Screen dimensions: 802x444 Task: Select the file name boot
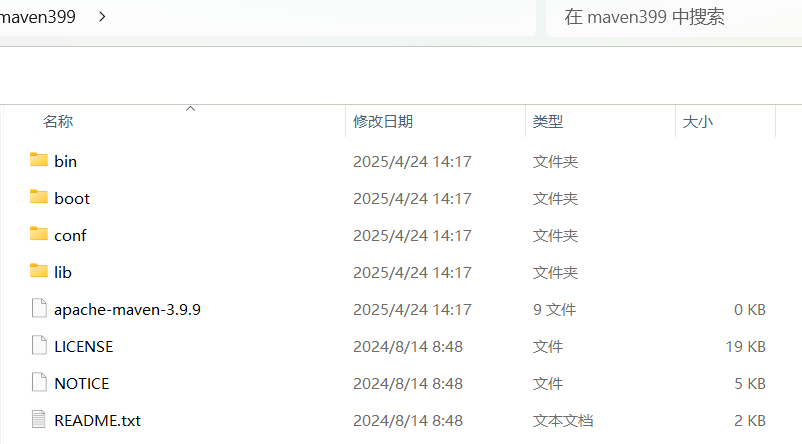pos(72,198)
